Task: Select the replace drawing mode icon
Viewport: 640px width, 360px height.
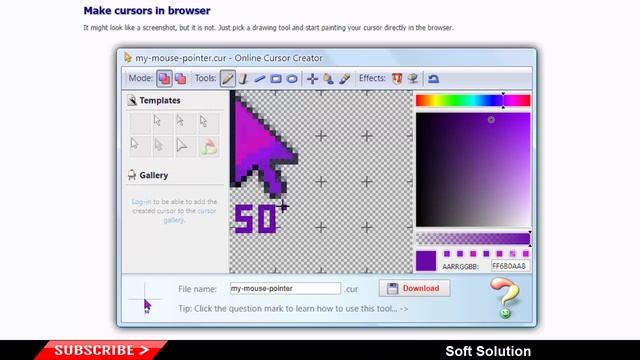Action: pos(181,78)
